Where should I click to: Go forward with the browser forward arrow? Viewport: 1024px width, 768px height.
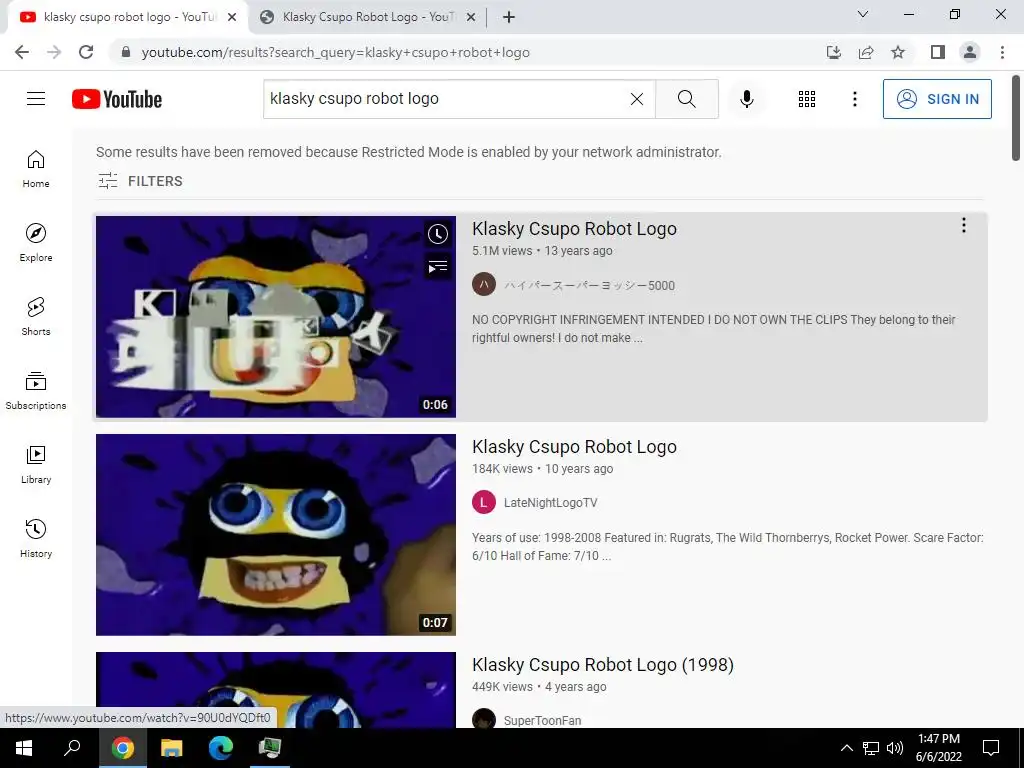pyautogui.click(x=54, y=52)
